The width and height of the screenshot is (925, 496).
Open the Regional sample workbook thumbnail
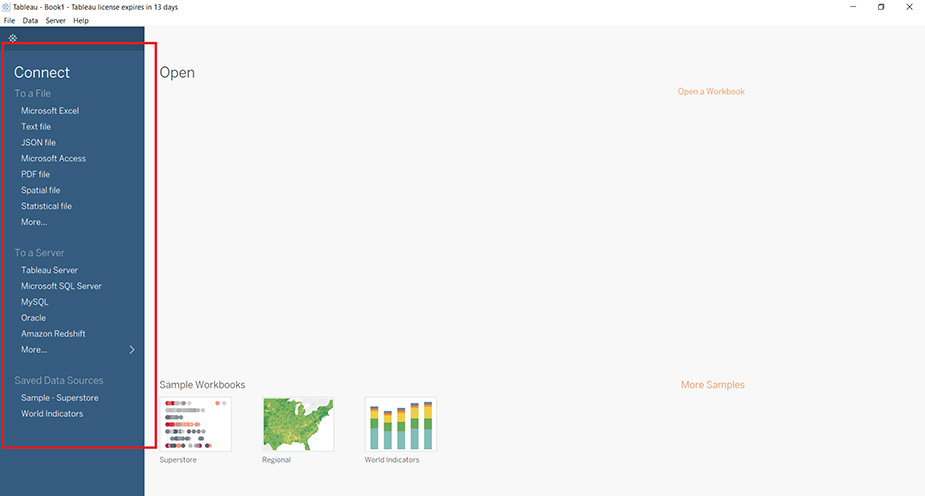298,424
